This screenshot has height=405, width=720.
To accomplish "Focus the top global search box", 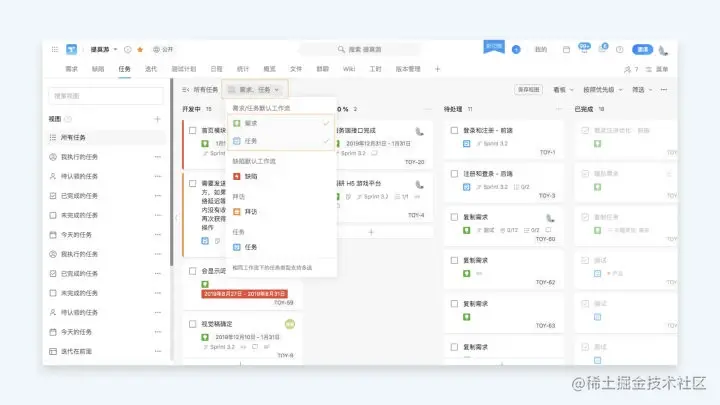I will tap(360, 49).
